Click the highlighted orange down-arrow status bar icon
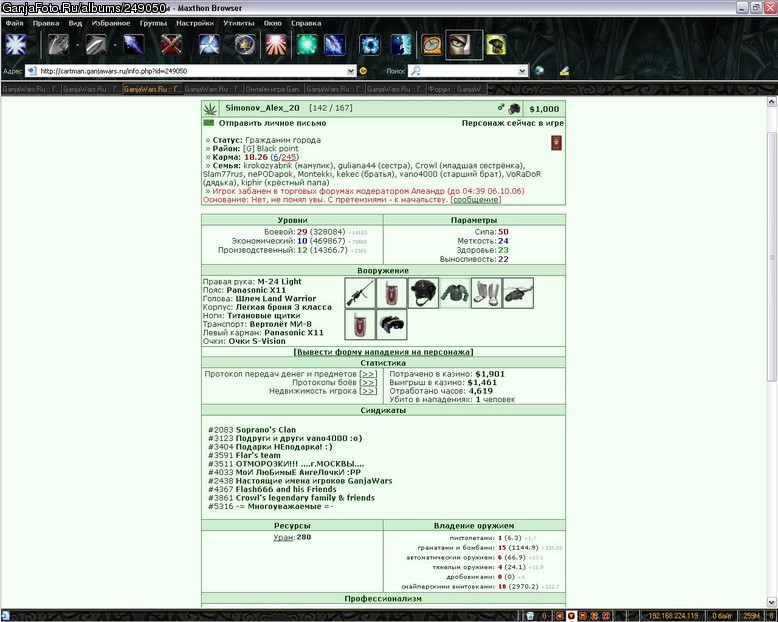Viewport: 778px width, 622px height. click(x=571, y=616)
